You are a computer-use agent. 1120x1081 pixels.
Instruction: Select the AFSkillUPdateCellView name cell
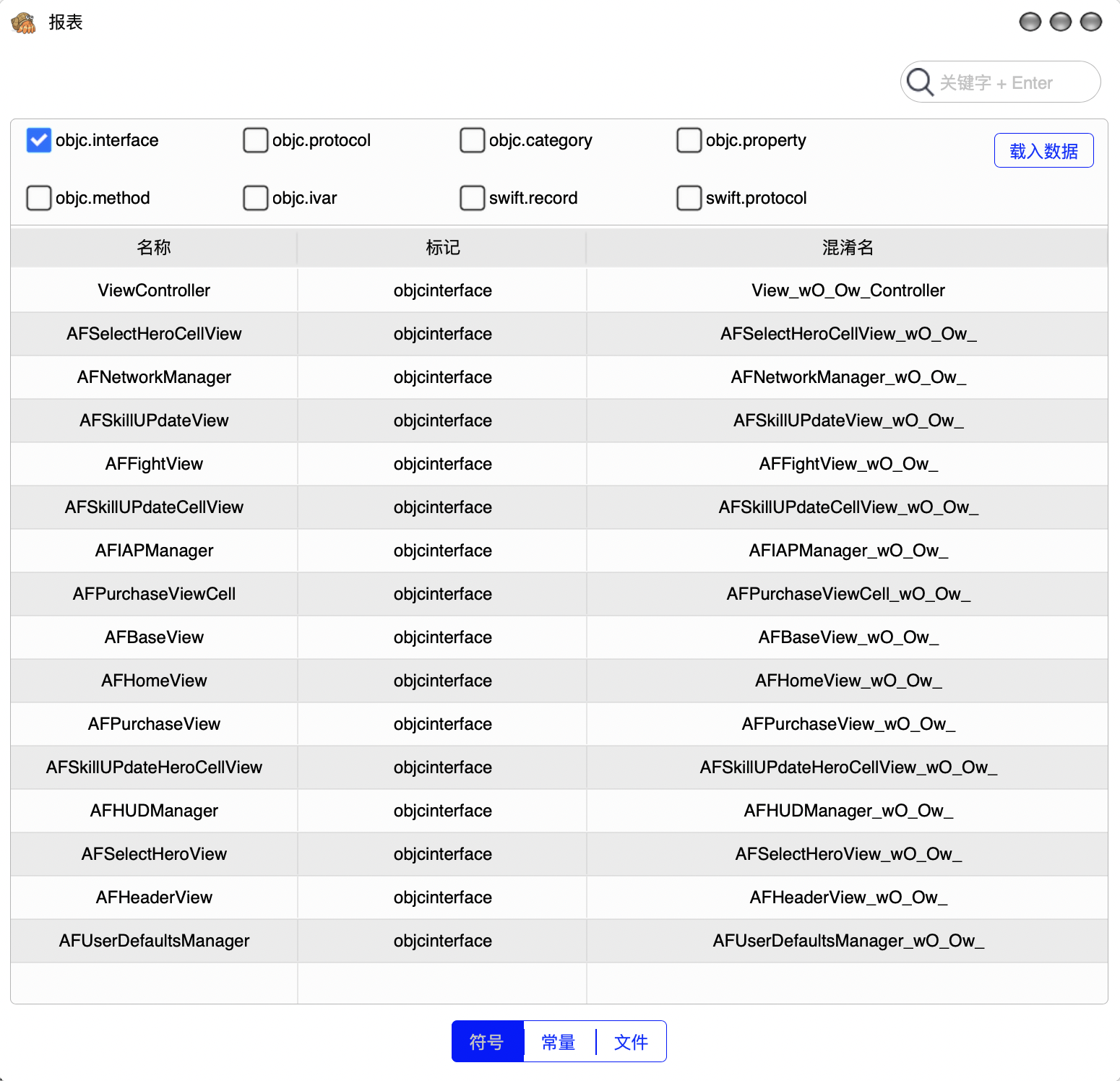click(154, 507)
